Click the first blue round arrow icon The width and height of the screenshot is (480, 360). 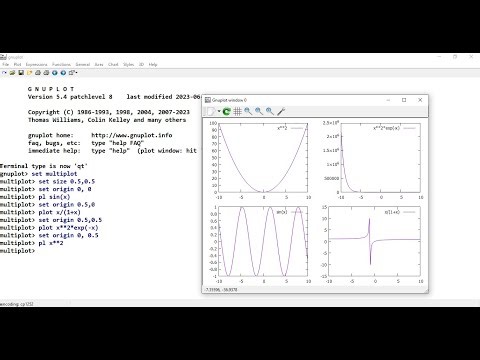point(55,72)
